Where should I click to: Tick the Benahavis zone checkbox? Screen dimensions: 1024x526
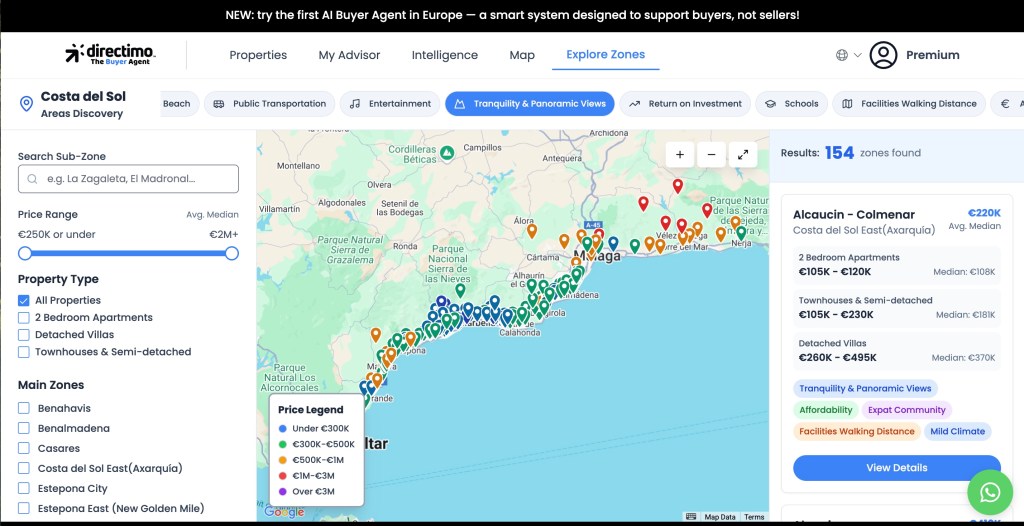[24, 409]
